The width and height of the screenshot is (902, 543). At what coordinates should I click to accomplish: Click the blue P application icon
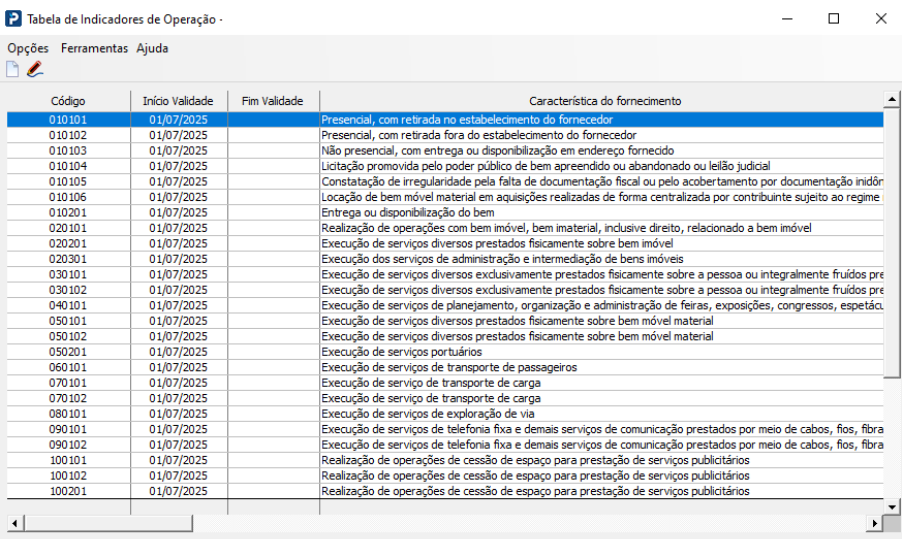[x=13, y=18]
